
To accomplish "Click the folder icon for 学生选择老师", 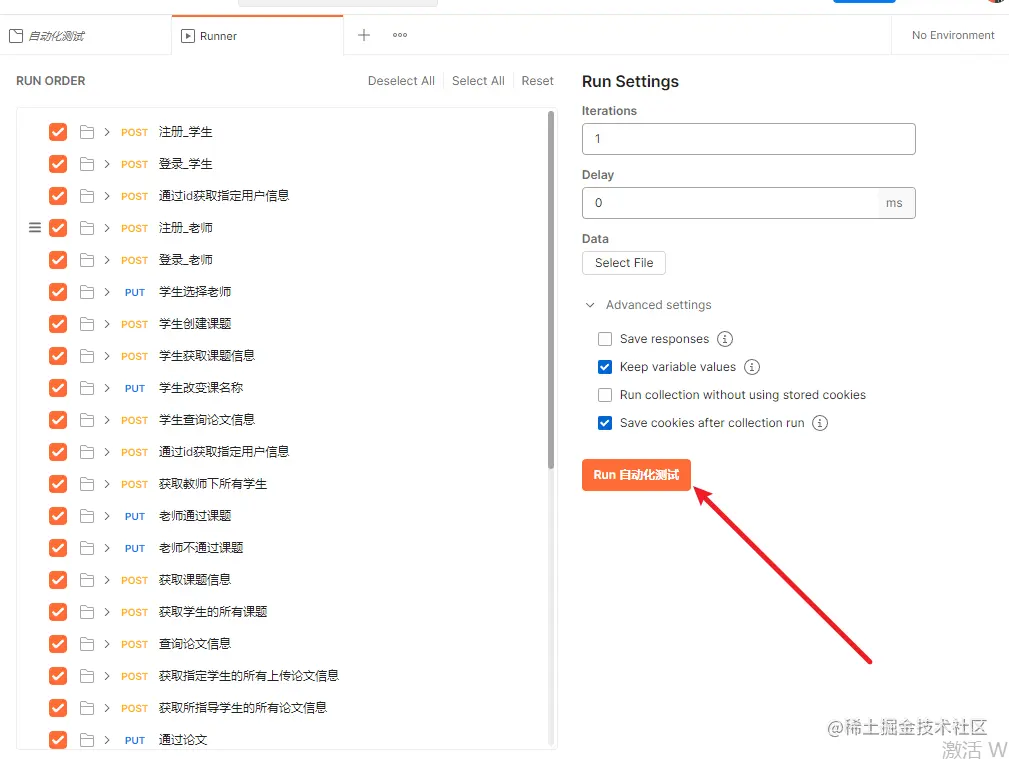I will [x=87, y=292].
